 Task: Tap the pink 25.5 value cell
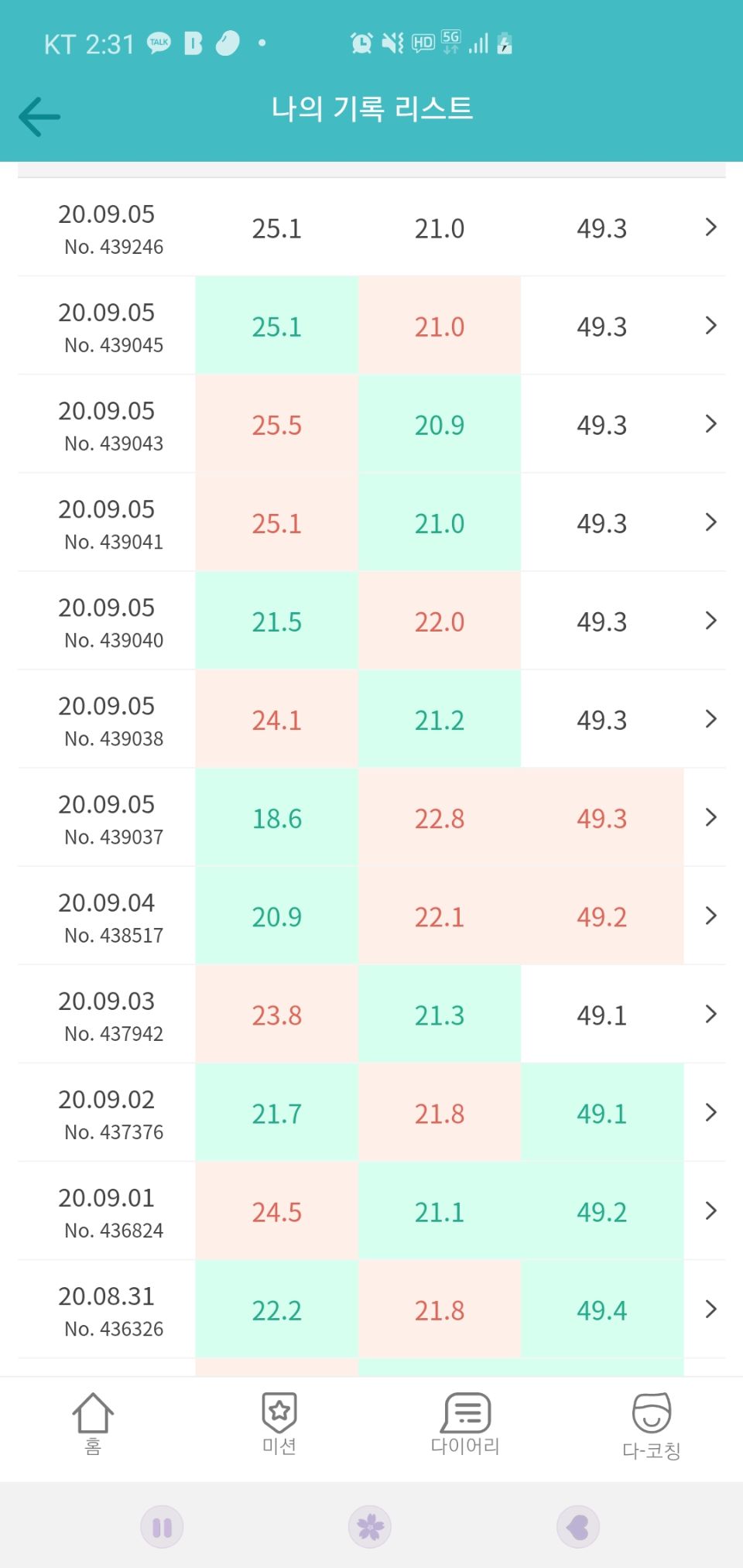click(x=276, y=424)
